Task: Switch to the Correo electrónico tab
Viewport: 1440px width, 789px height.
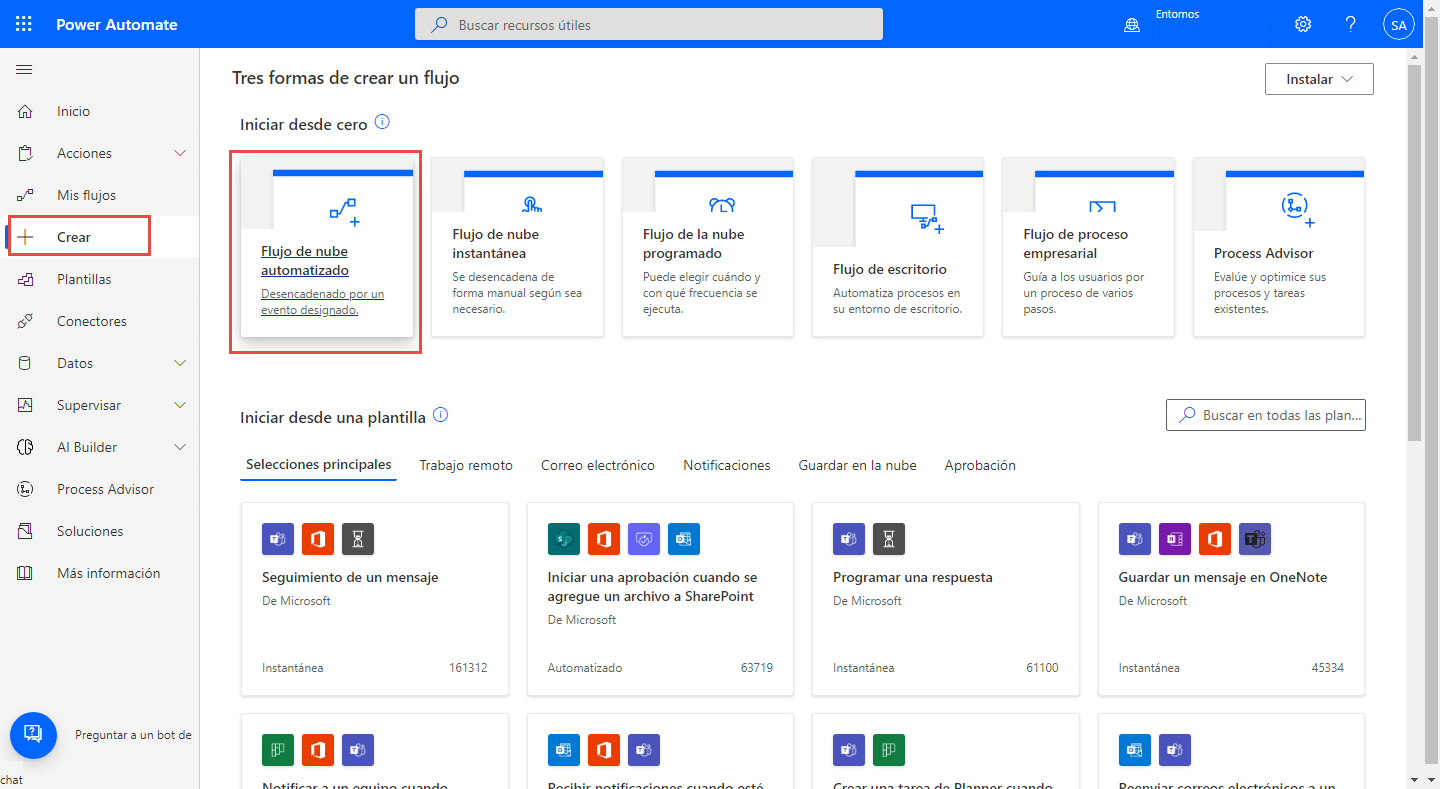Action: coord(598,466)
